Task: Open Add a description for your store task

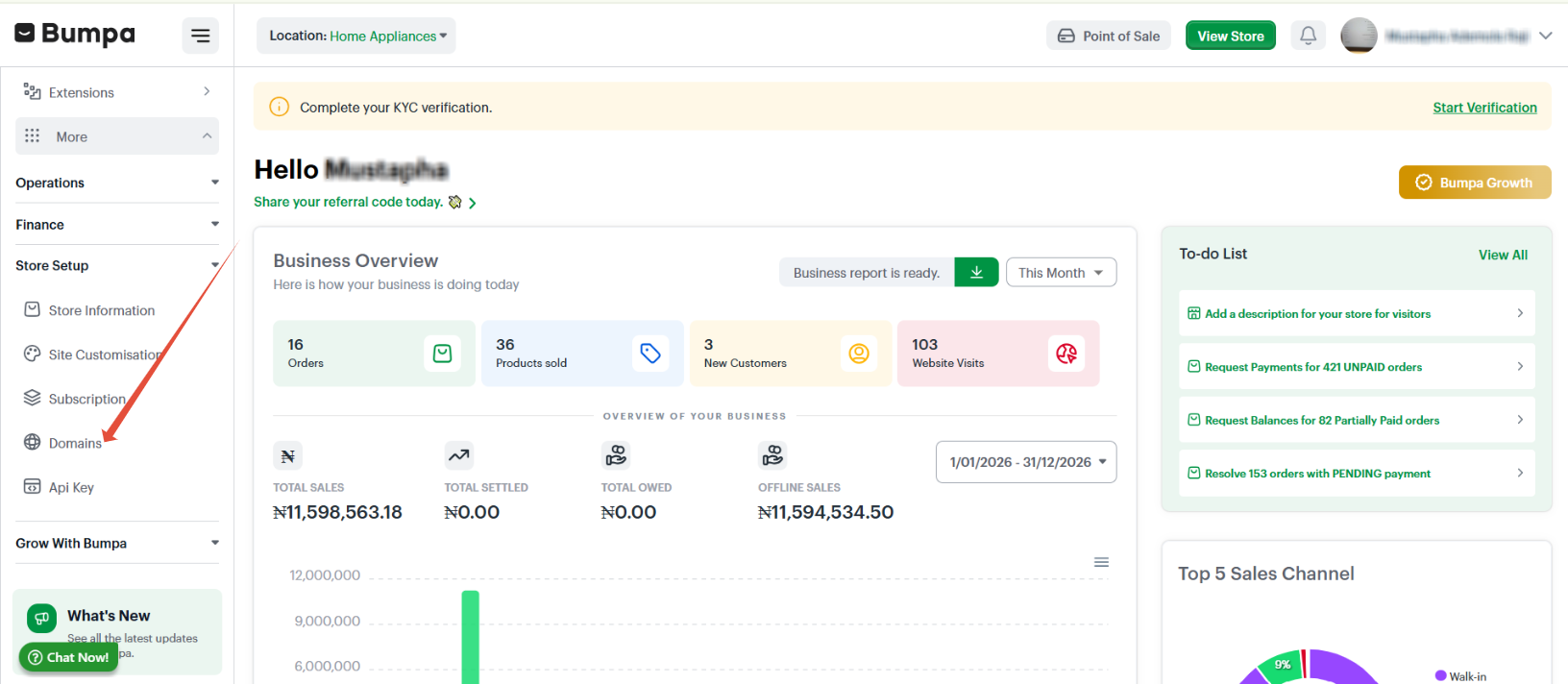Action: click(1357, 313)
